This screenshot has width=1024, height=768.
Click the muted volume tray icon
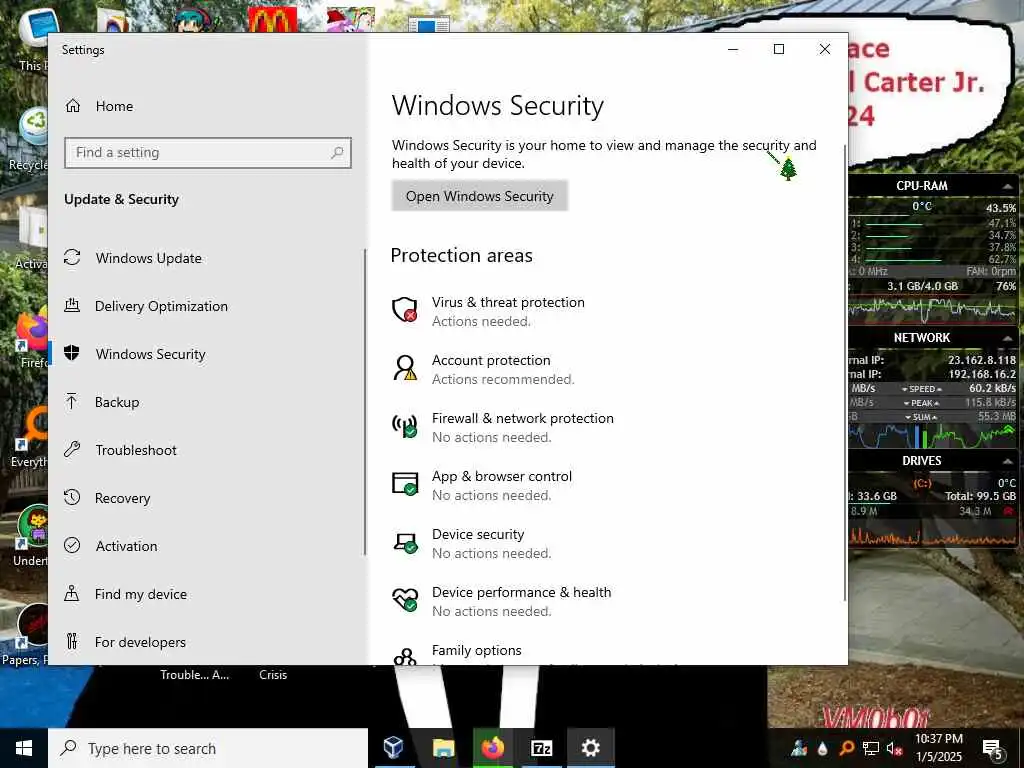[x=895, y=748]
